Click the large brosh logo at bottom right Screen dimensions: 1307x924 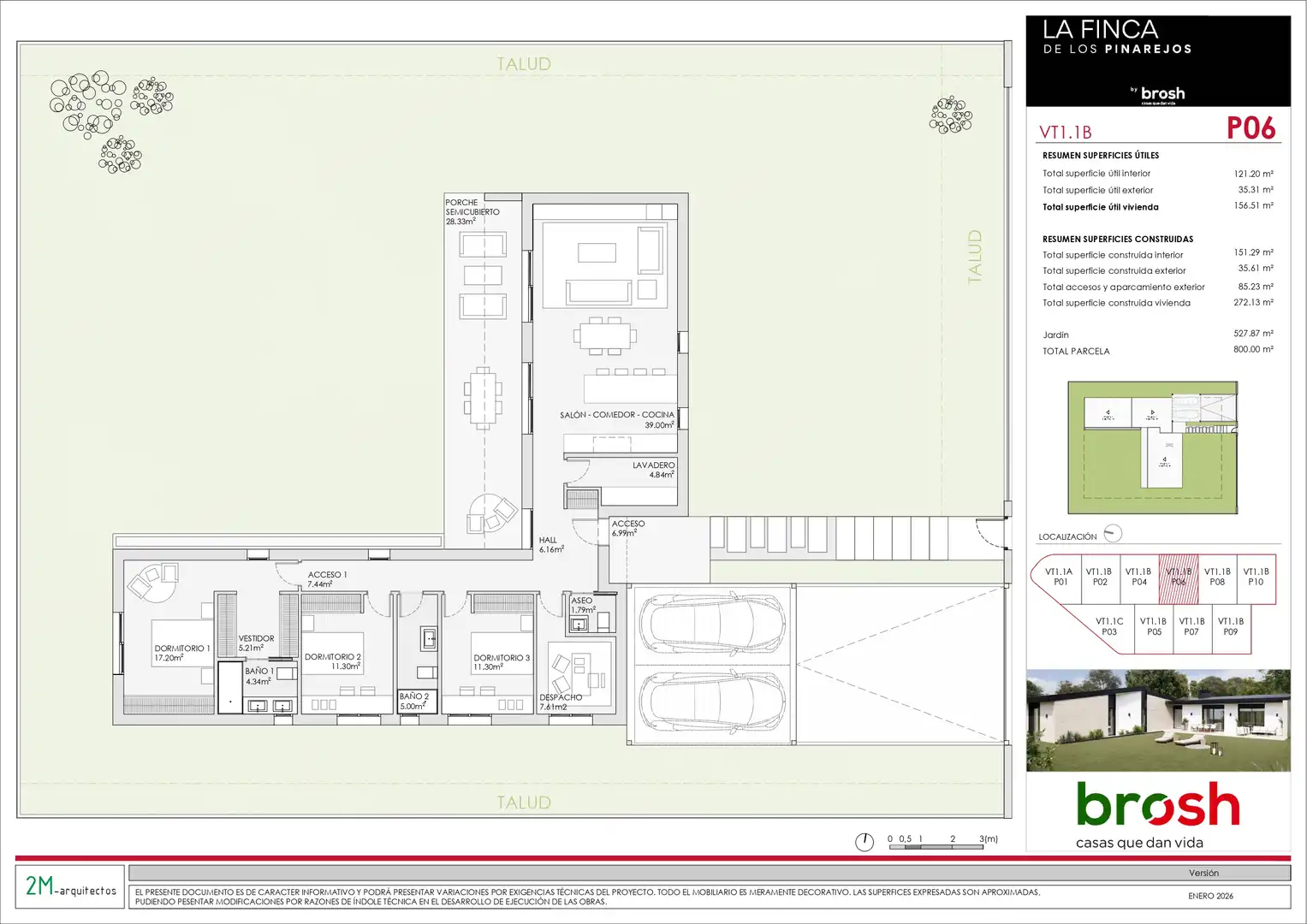(x=1157, y=814)
